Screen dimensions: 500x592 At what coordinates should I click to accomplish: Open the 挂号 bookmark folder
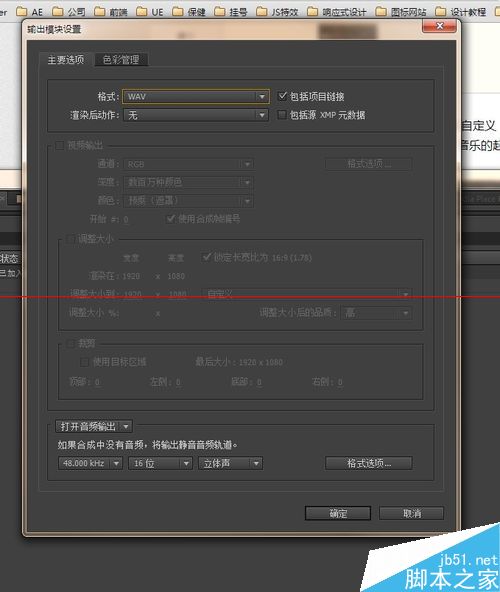pos(231,12)
